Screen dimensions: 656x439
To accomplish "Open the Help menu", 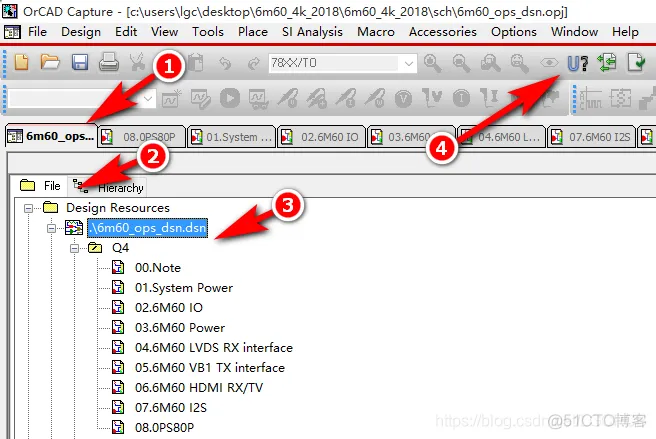I will pos(625,32).
